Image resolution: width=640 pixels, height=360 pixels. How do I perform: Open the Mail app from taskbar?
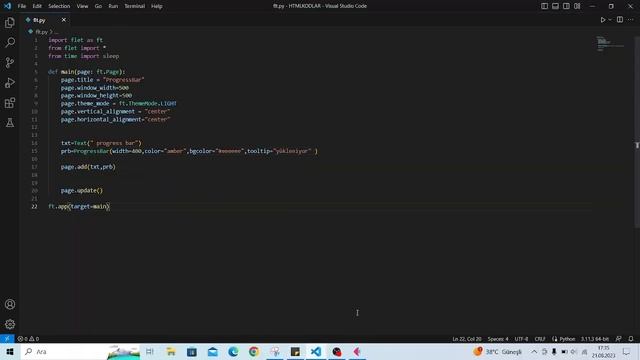(x=212, y=351)
